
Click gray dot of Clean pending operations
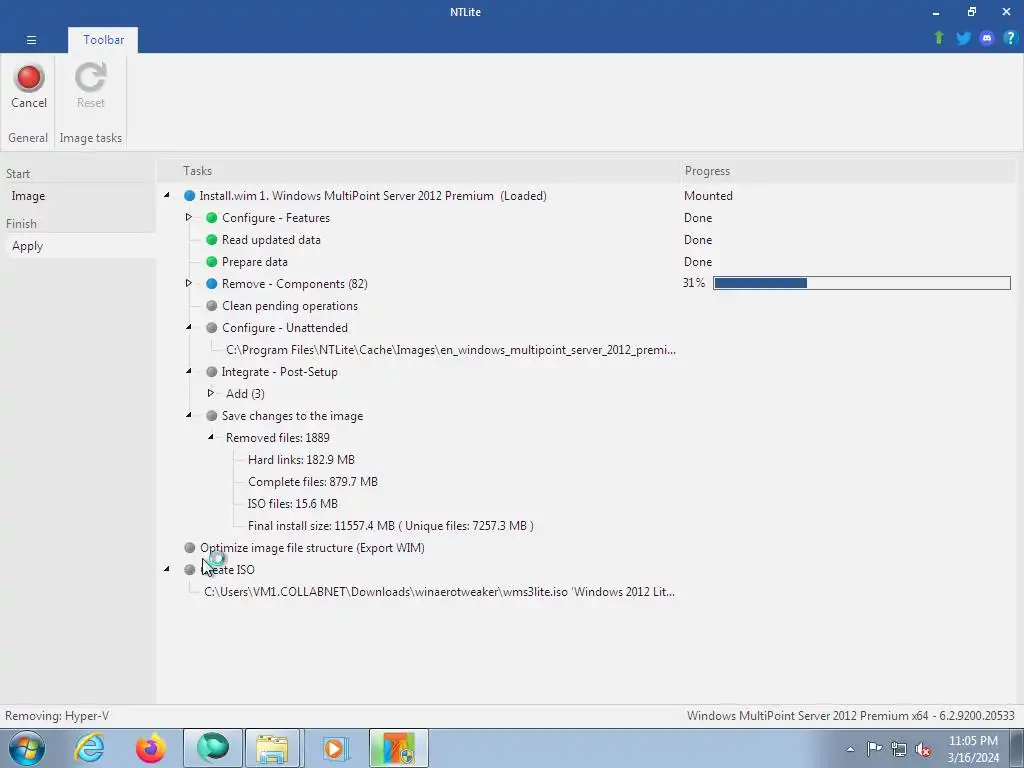tap(212, 306)
